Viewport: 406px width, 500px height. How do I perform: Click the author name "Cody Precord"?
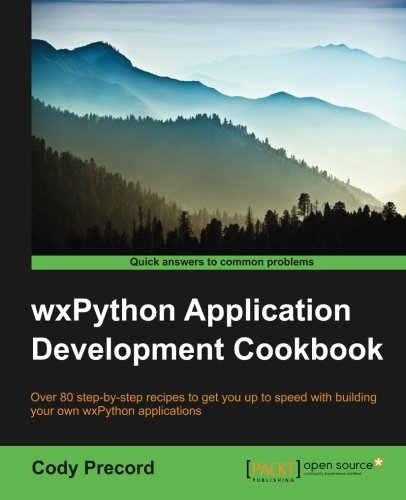pos(93,468)
